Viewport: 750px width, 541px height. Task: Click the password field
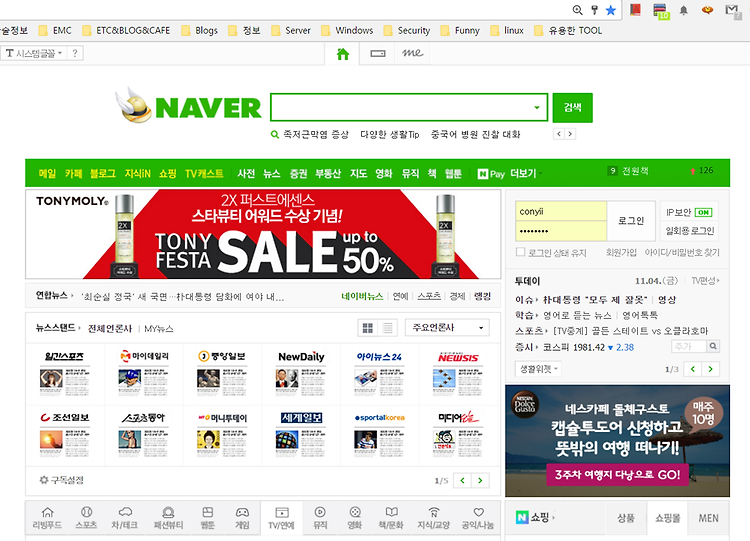pyautogui.click(x=561, y=231)
